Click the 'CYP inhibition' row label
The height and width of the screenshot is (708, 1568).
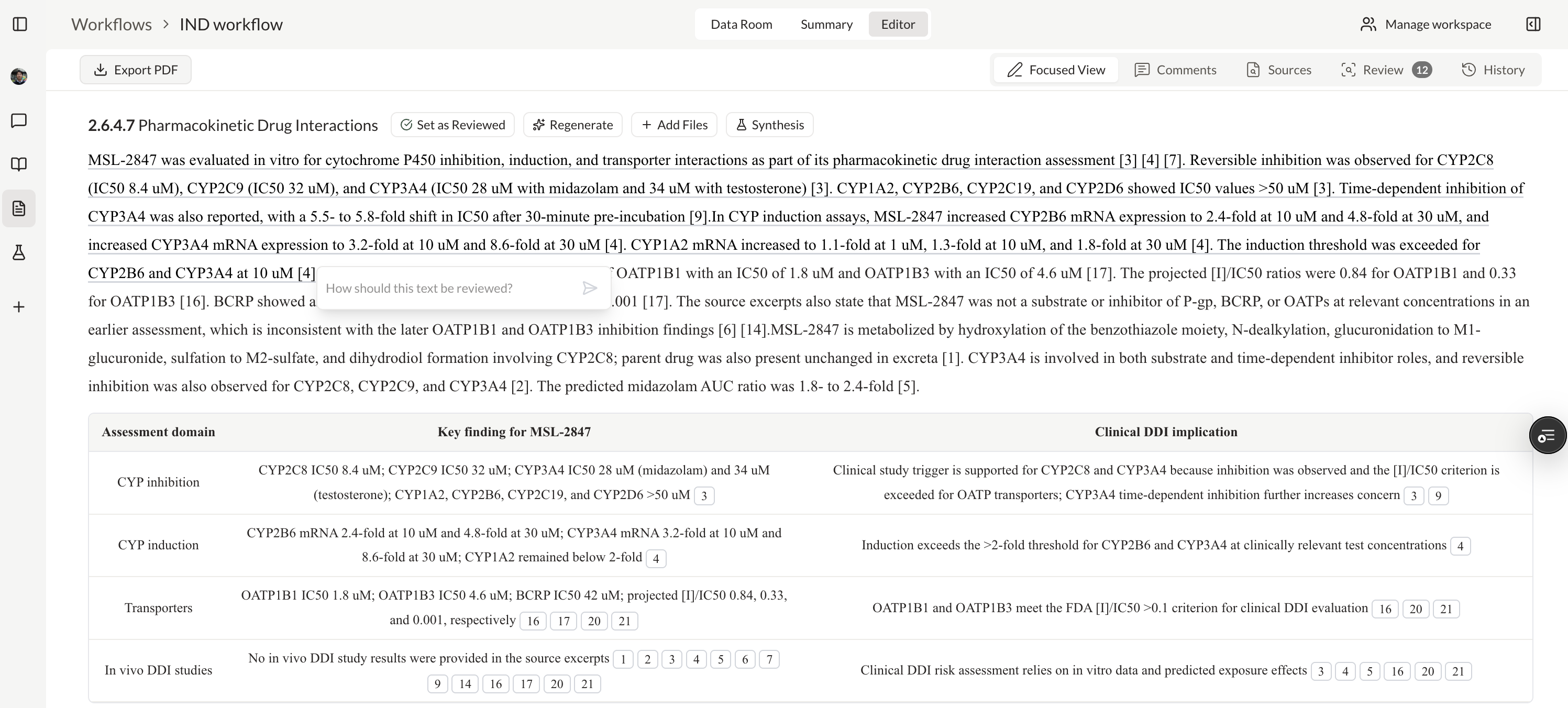[x=158, y=482]
